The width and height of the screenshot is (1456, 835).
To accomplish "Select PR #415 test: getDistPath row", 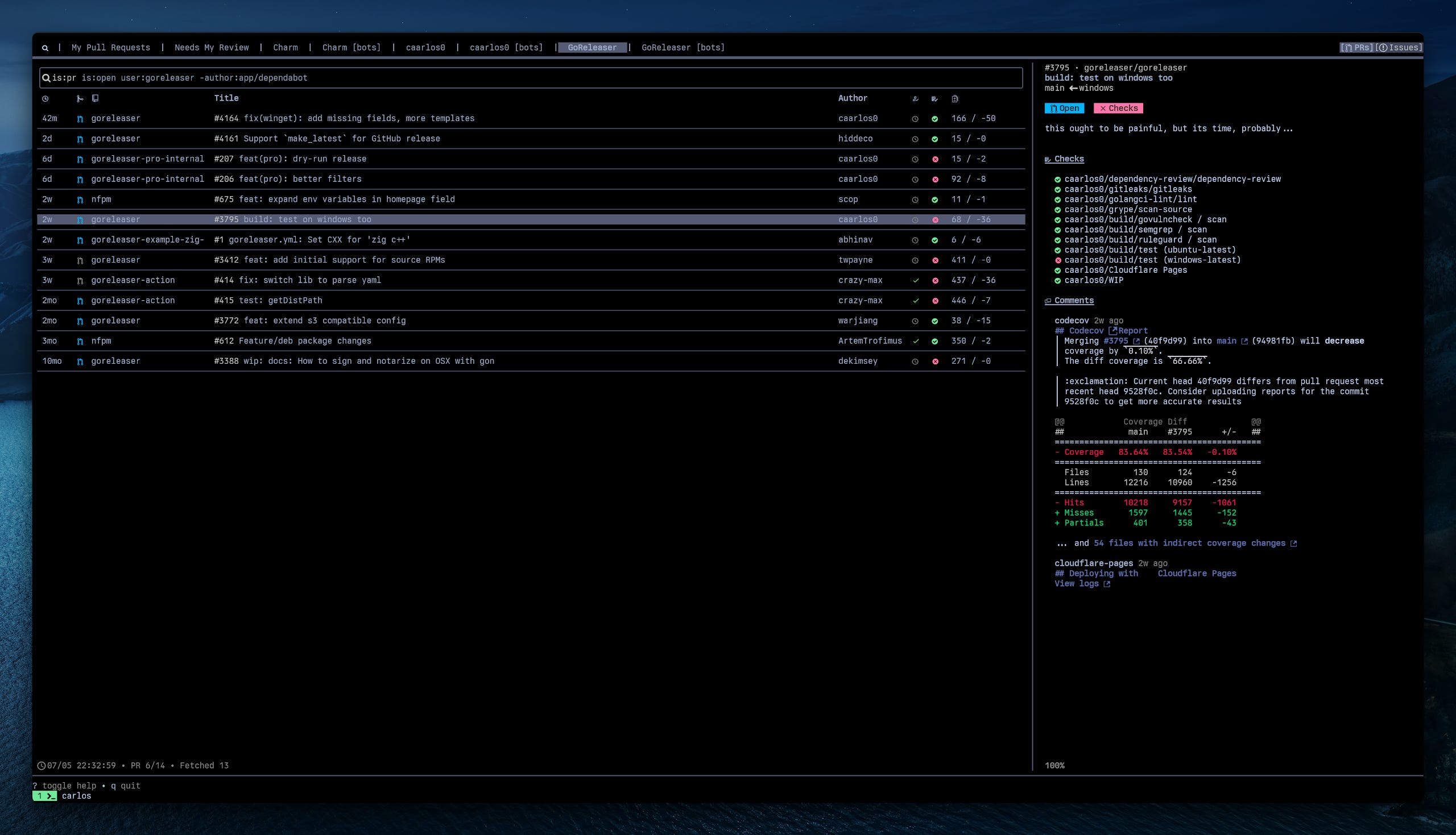I will 531,301.
